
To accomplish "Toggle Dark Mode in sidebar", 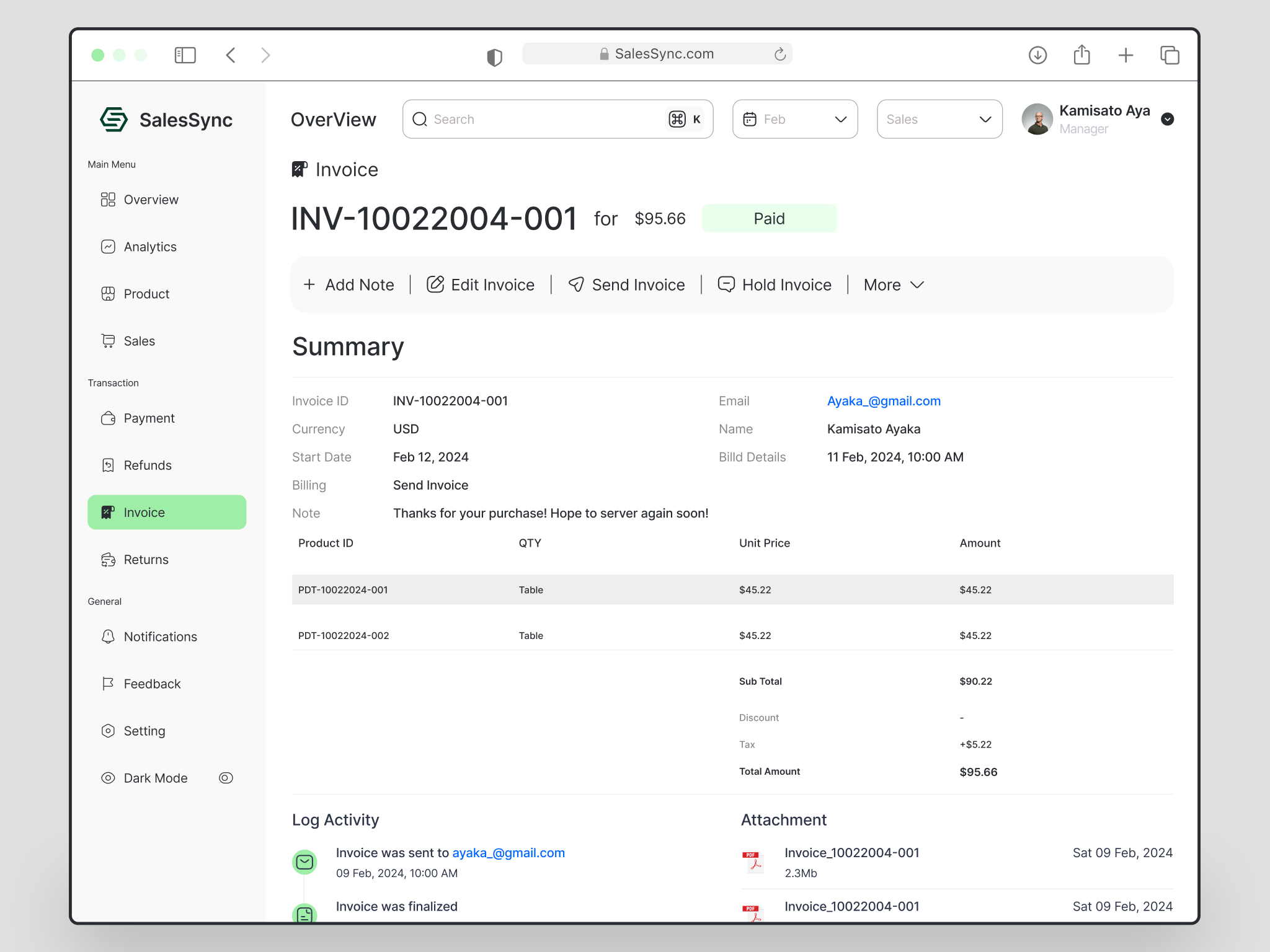I will tap(226, 778).
